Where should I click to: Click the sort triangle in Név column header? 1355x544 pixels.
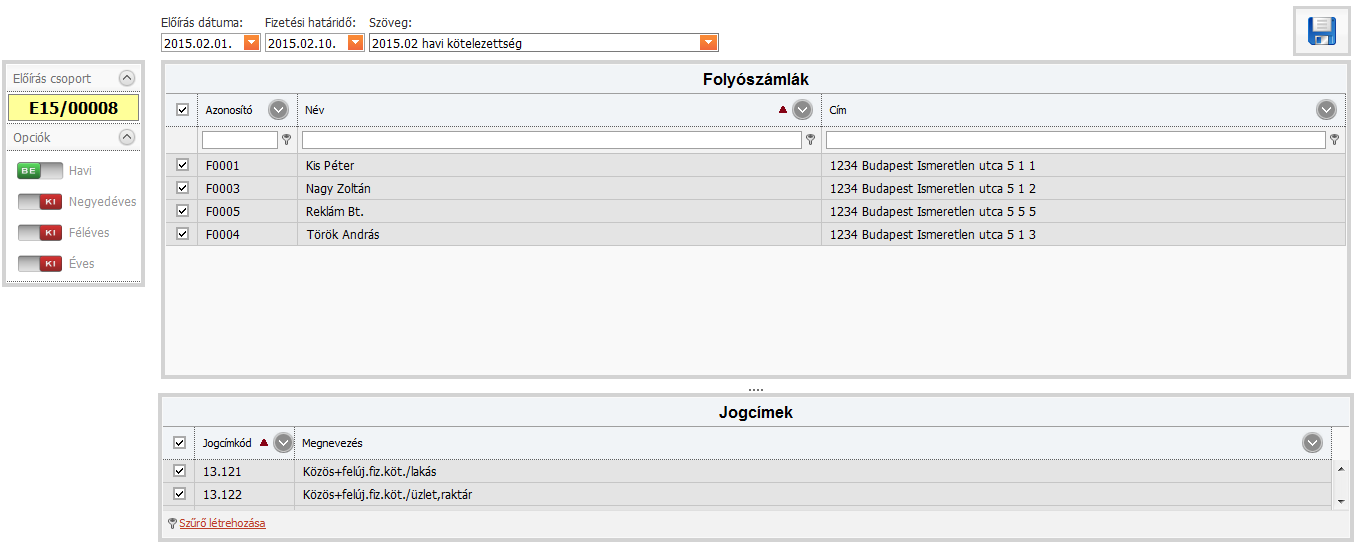point(783,110)
